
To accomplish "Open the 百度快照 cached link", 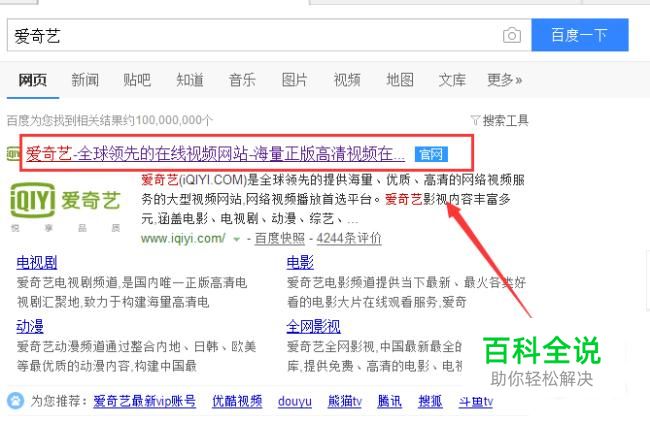I will tap(279, 238).
